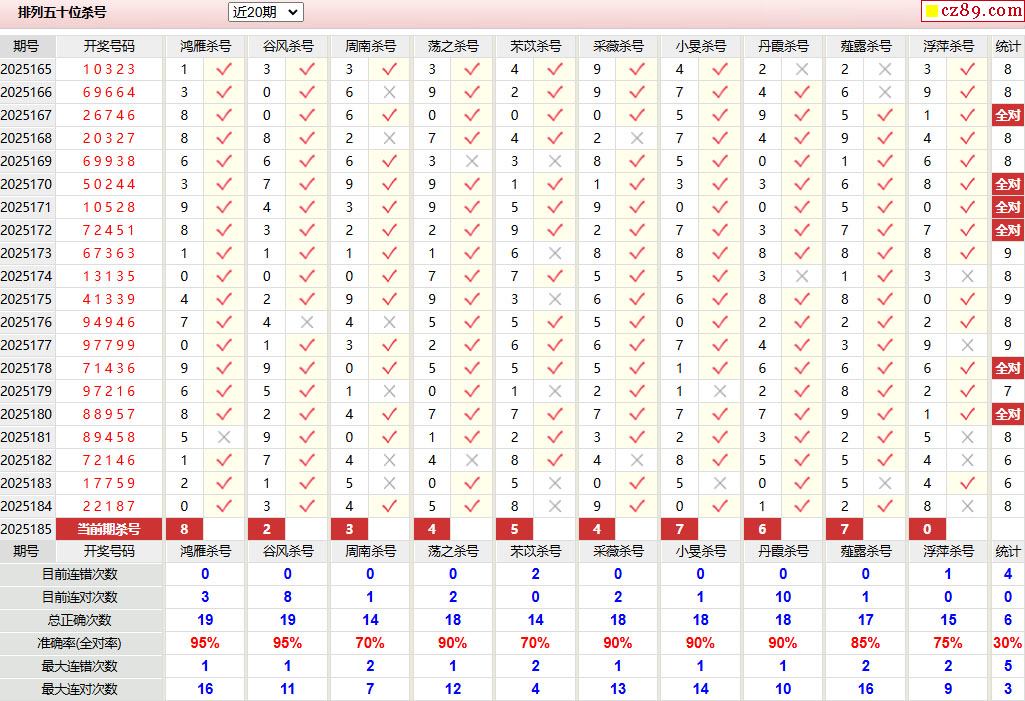This screenshot has height=701, width=1025.
Task: Click the 总正确次数 row label
Action: tap(80, 620)
